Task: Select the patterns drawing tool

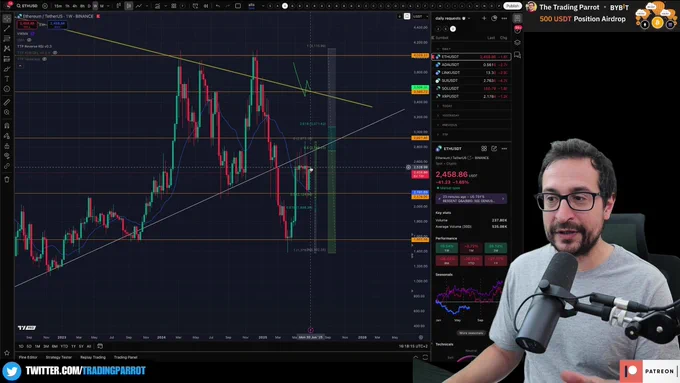Action: point(7,49)
